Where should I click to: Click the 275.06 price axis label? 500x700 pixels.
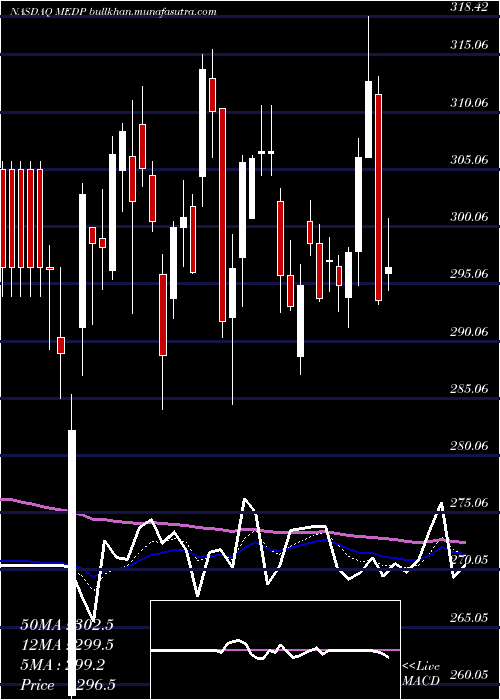[471, 504]
